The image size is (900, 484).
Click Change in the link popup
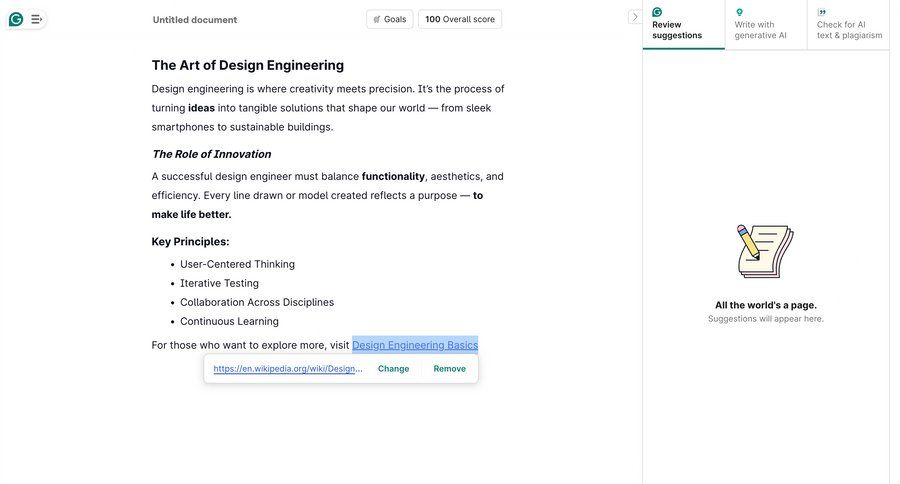click(x=393, y=369)
